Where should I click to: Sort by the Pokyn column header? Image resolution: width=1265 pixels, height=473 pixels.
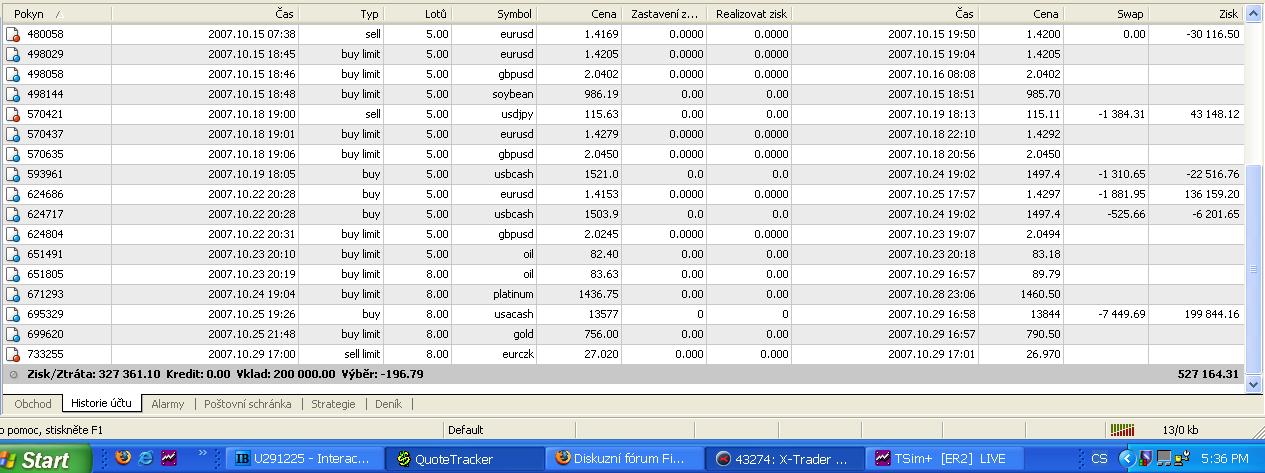tap(56, 14)
